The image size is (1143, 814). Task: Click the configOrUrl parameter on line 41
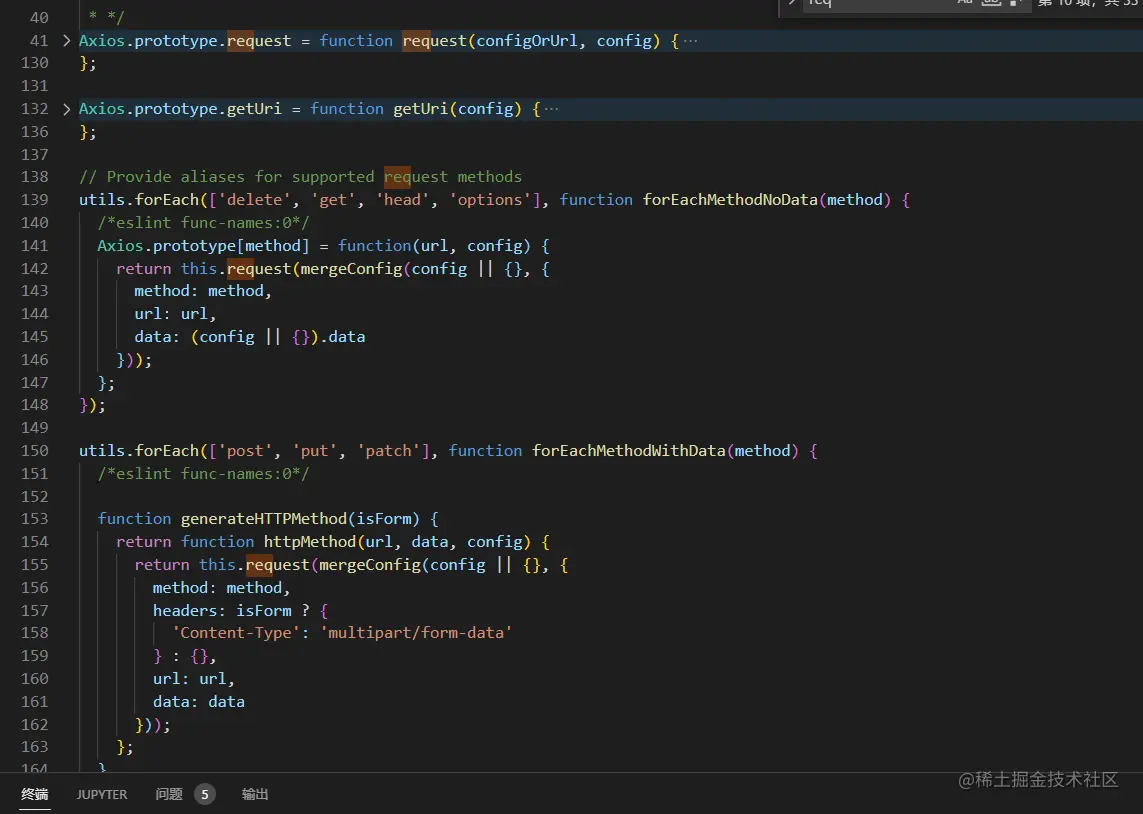pyautogui.click(x=526, y=41)
